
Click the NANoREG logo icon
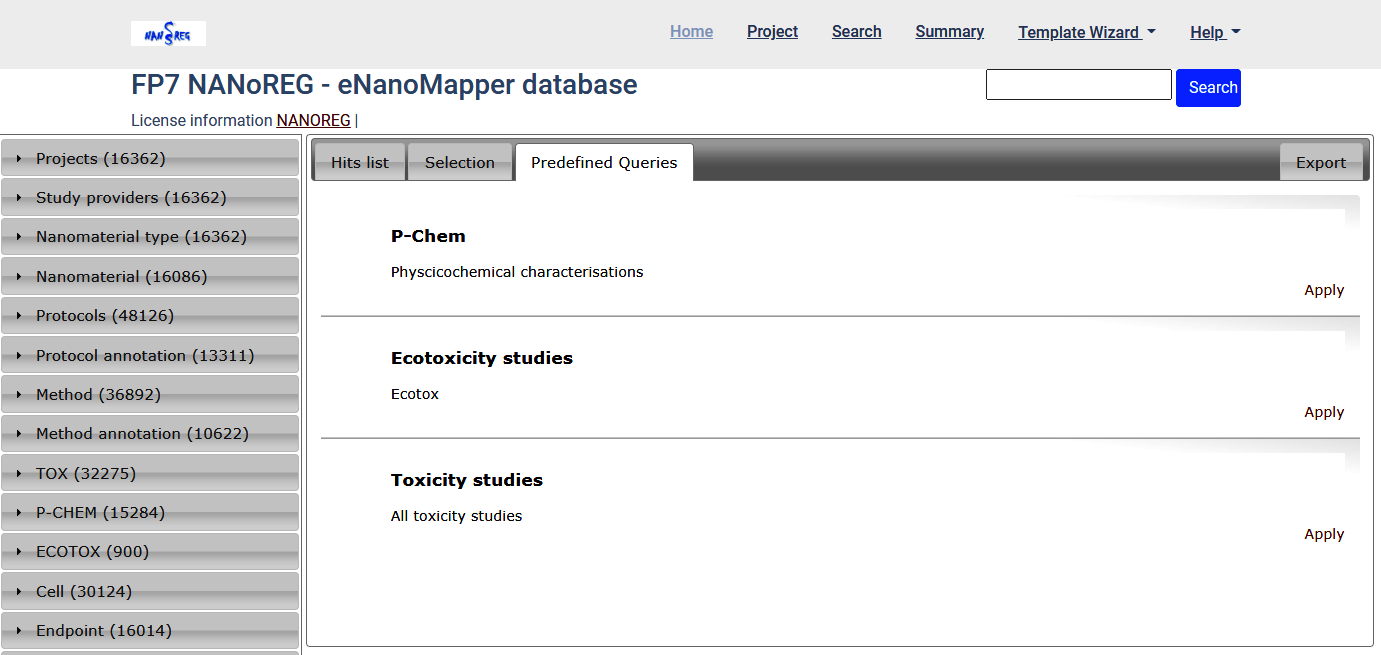pyautogui.click(x=168, y=33)
